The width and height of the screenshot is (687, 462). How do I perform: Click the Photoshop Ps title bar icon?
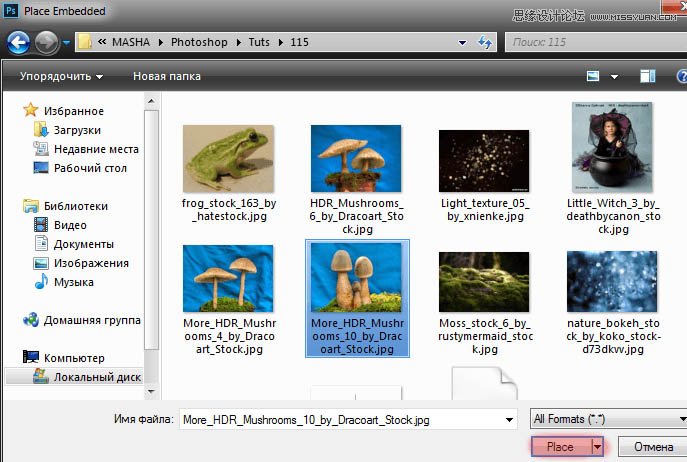(11, 11)
